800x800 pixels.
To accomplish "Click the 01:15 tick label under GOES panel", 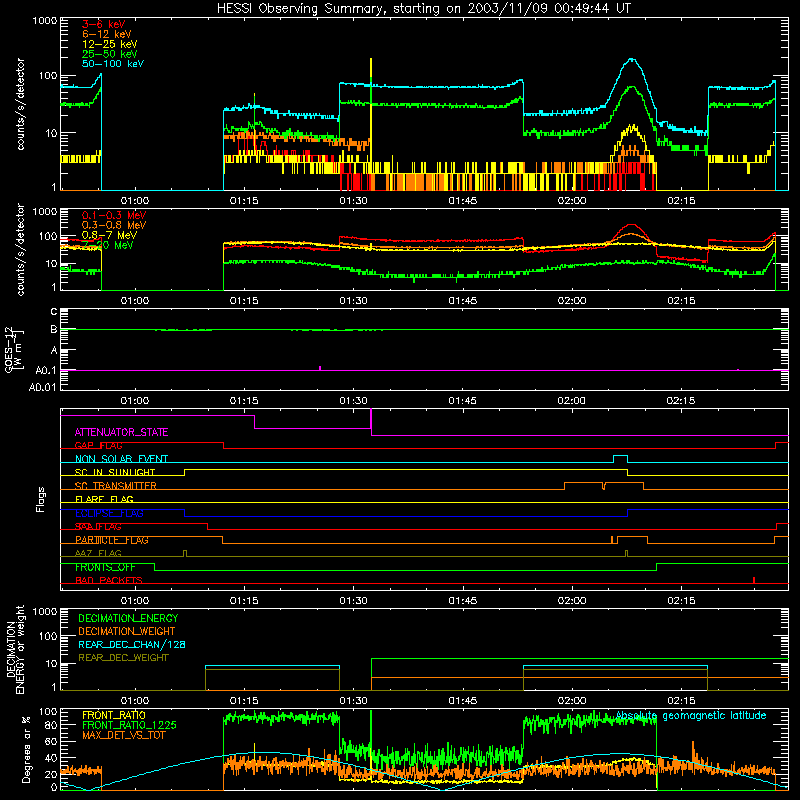I will tap(244, 401).
